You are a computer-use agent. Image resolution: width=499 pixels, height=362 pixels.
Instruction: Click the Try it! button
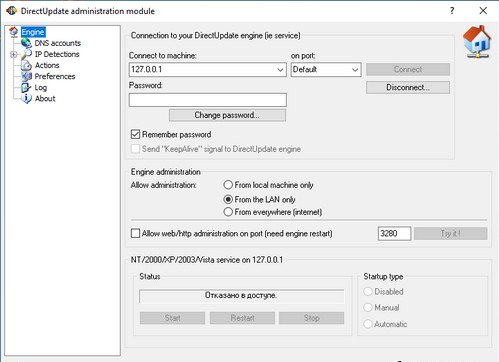click(x=450, y=233)
